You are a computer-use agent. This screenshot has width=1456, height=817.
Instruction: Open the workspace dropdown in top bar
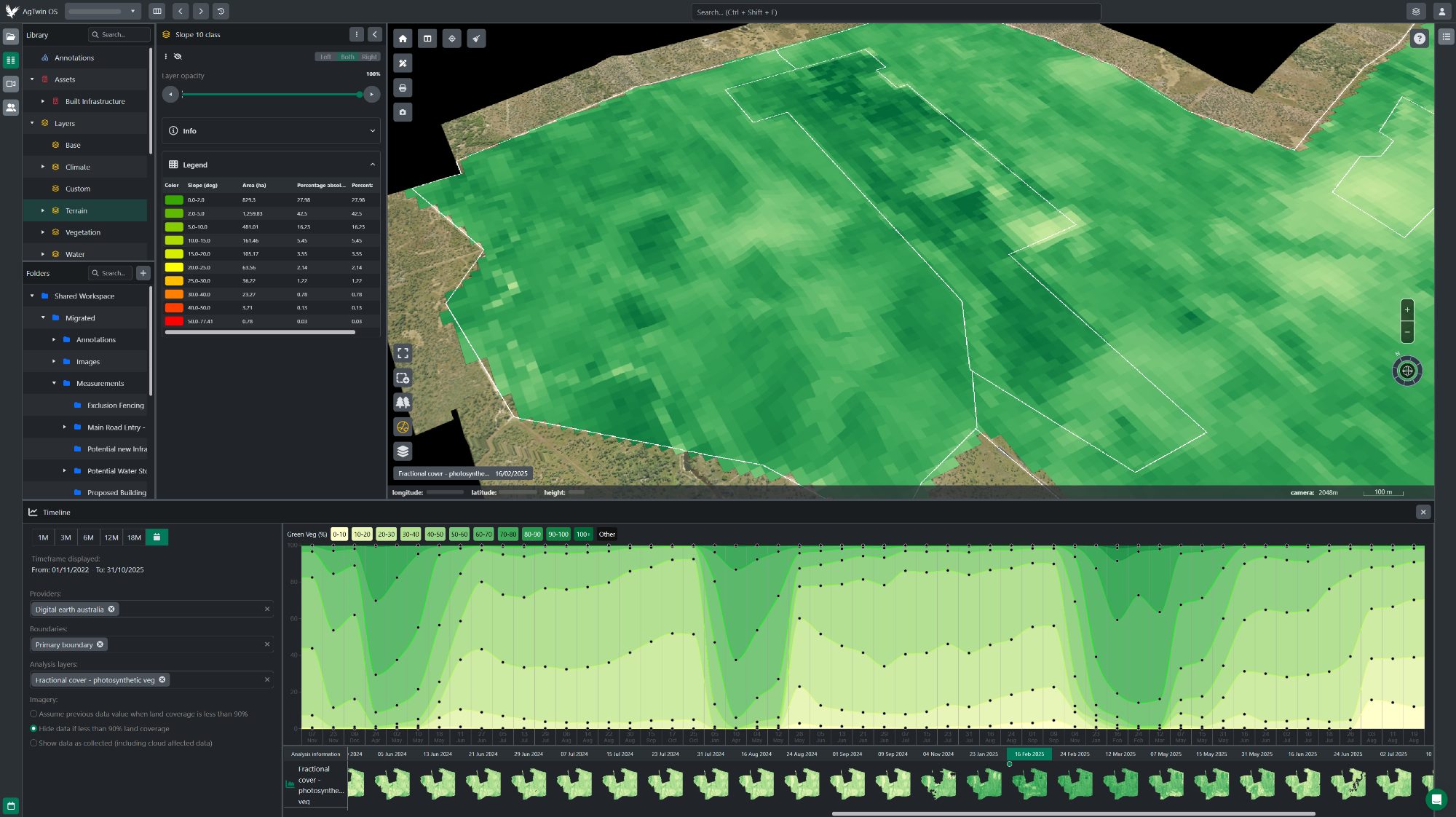tap(103, 12)
